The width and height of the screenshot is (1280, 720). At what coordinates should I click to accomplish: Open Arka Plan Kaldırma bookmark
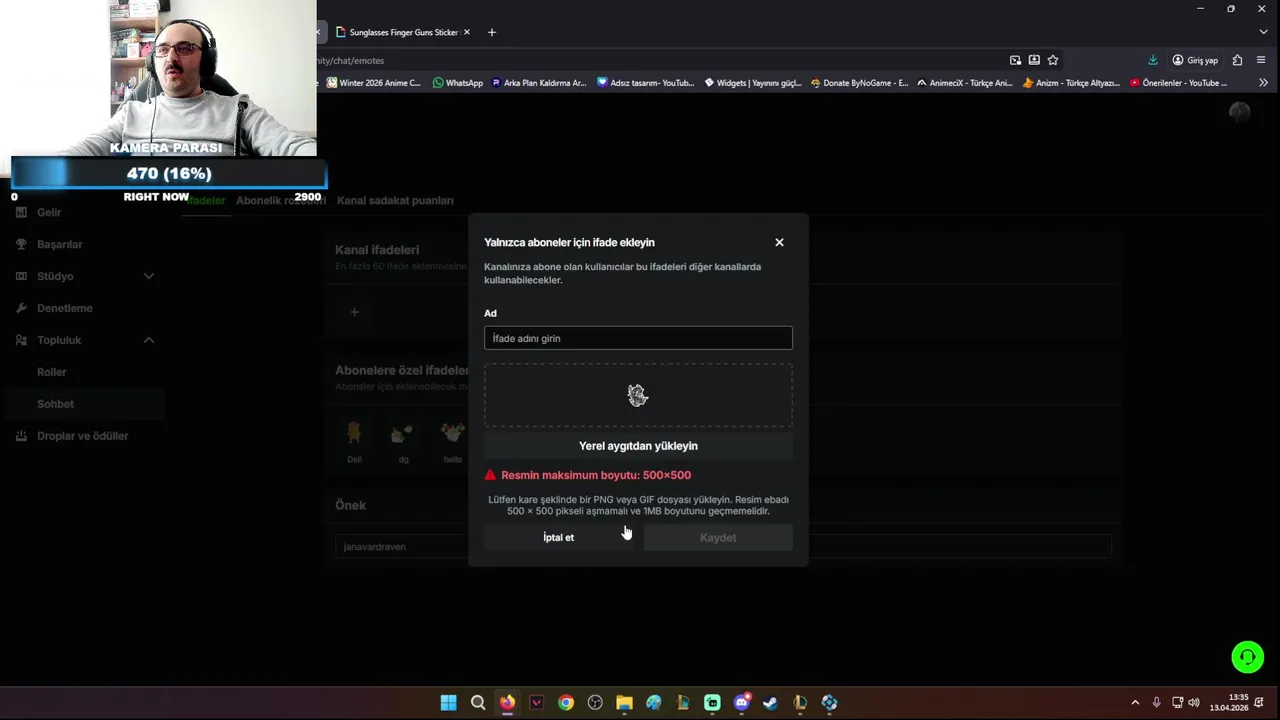tap(539, 83)
